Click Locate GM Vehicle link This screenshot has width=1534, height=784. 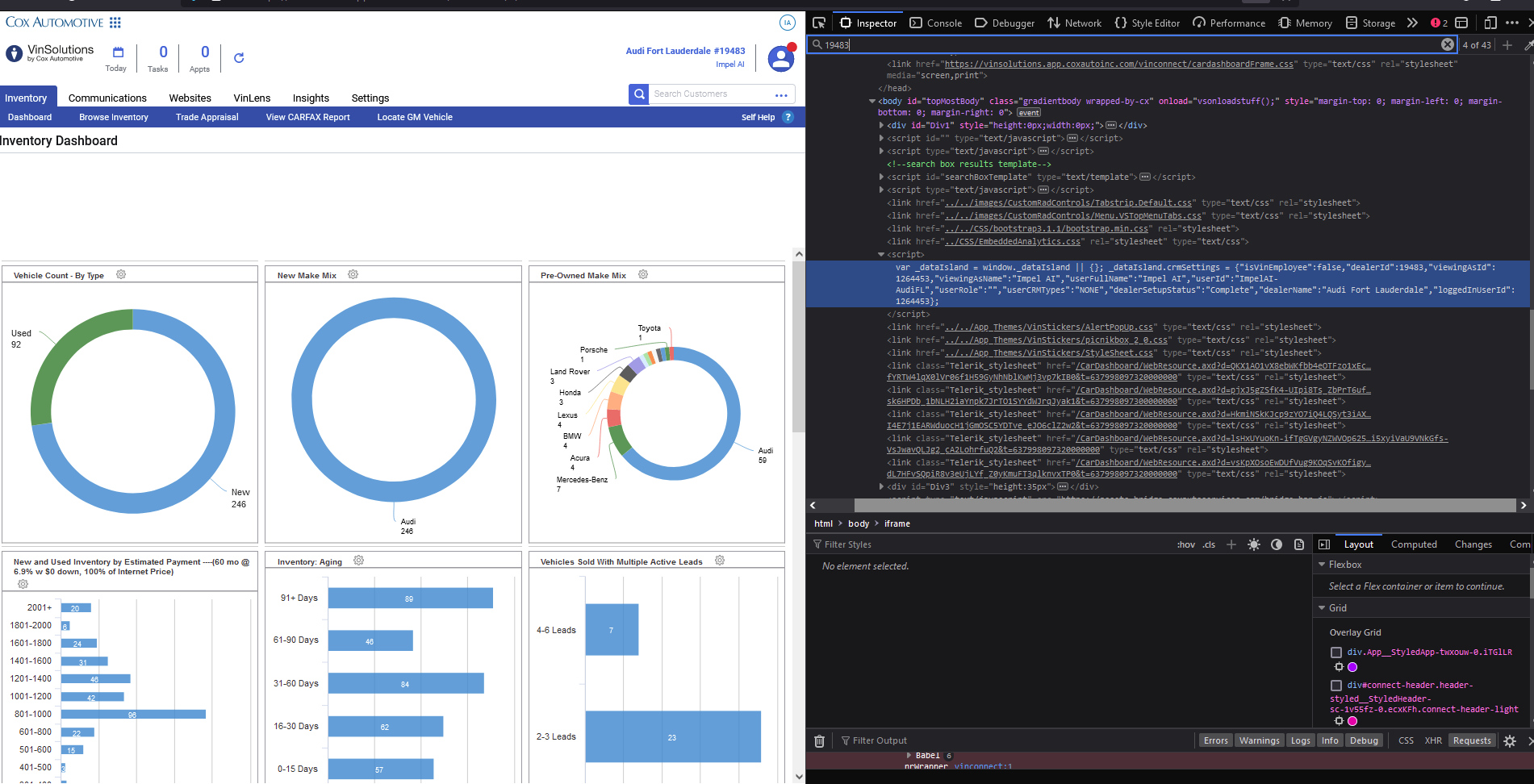415,117
